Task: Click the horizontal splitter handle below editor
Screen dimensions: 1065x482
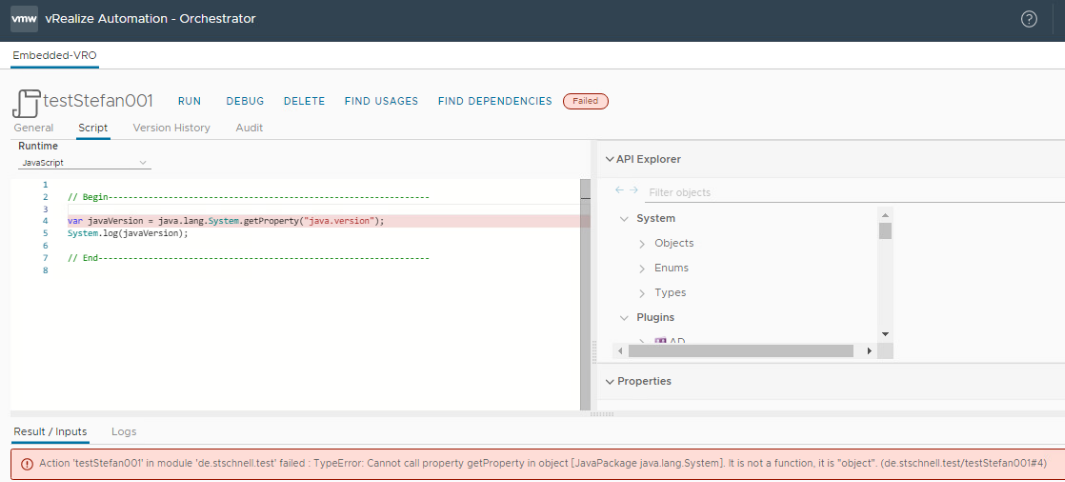Action: point(601,413)
